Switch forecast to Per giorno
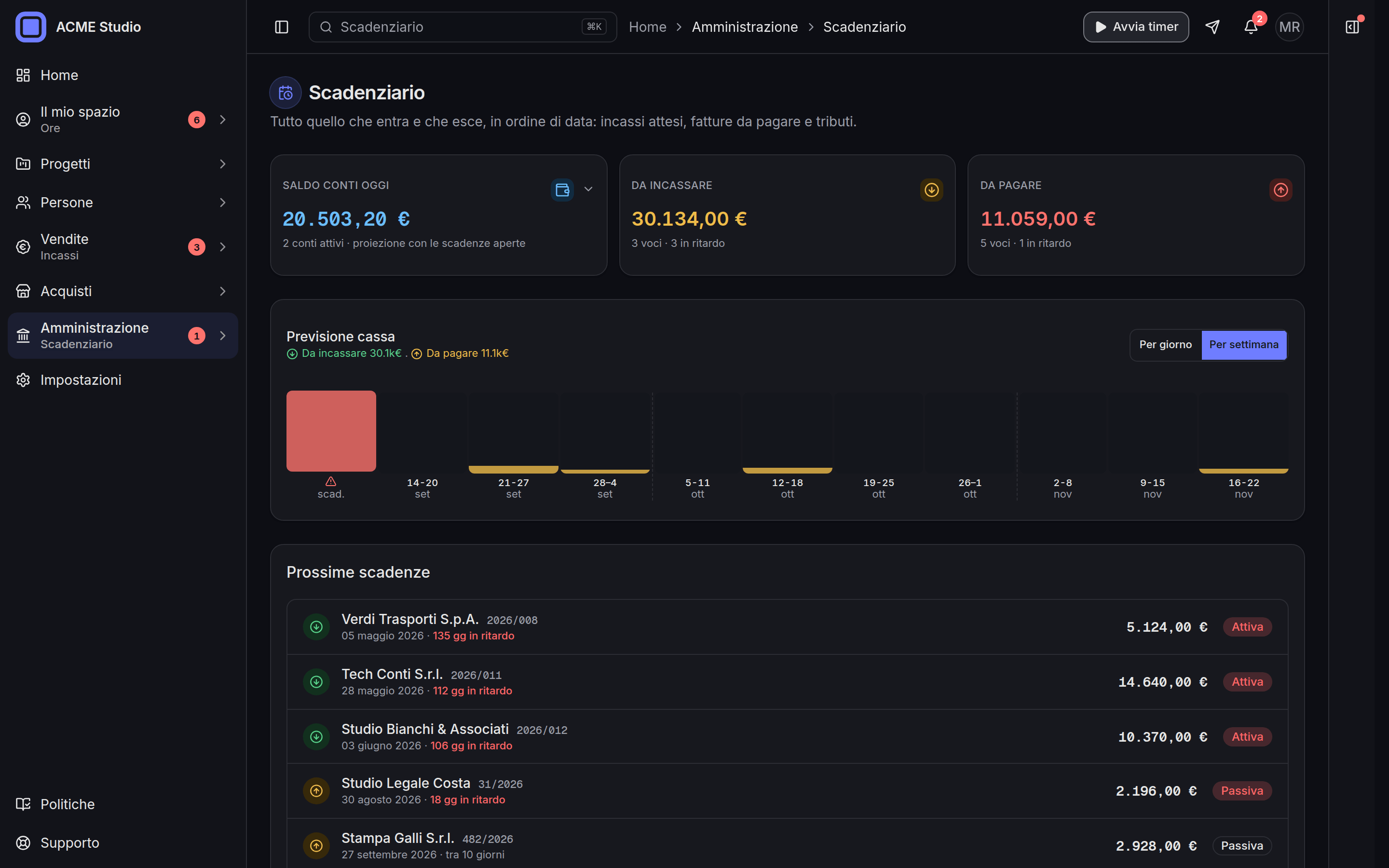The image size is (1389, 868). [1165, 345]
